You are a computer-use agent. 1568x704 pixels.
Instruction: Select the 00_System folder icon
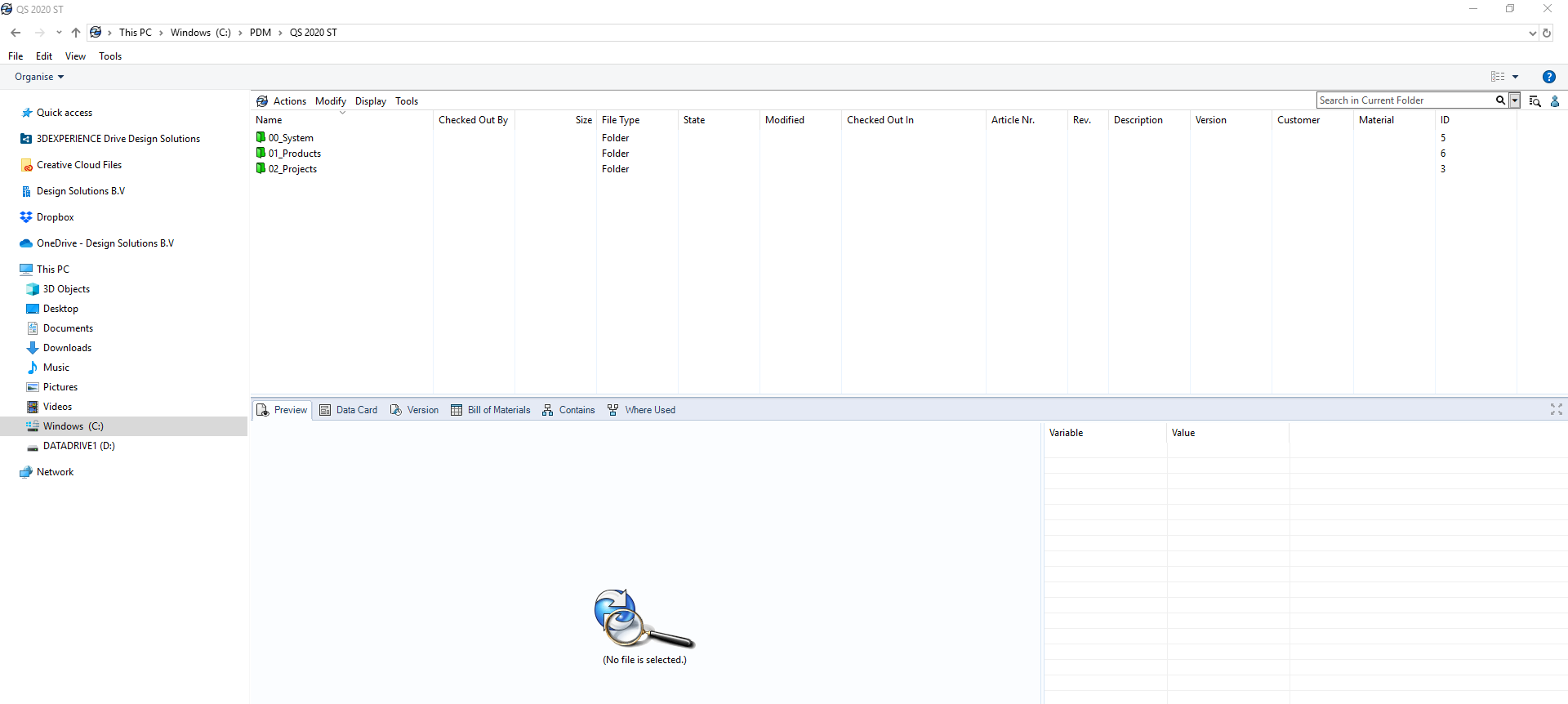click(x=261, y=137)
